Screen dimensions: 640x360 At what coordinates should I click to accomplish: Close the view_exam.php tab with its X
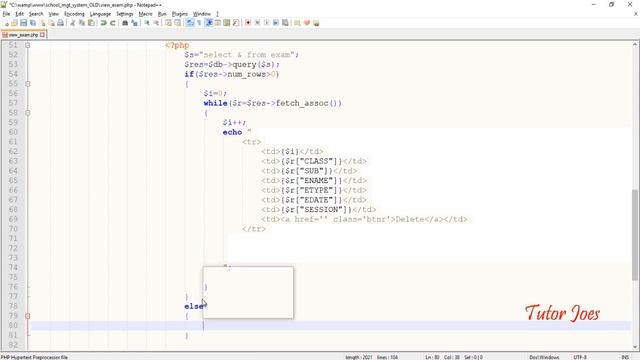[x=42, y=35]
